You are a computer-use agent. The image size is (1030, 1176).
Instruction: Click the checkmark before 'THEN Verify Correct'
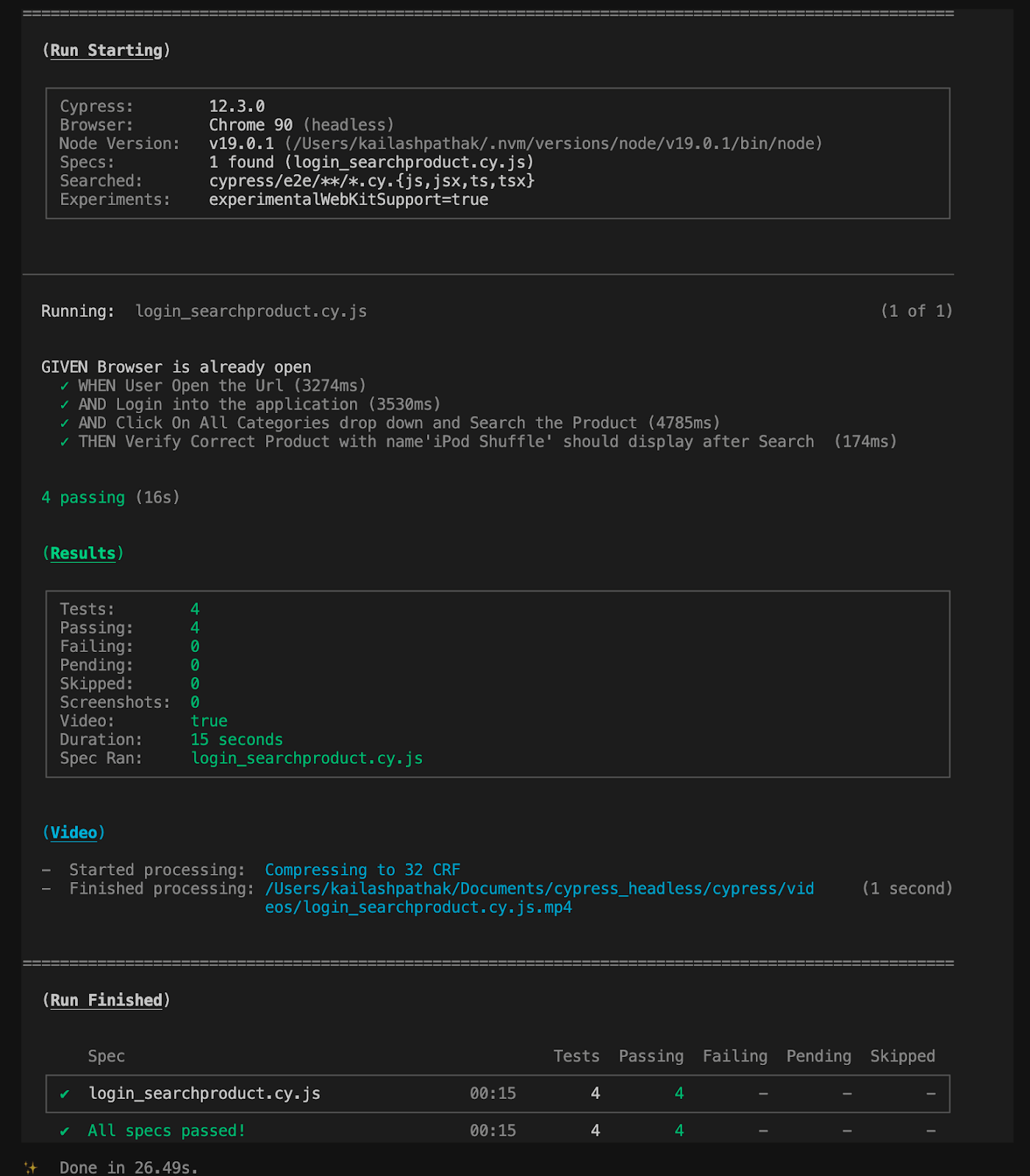click(x=65, y=442)
